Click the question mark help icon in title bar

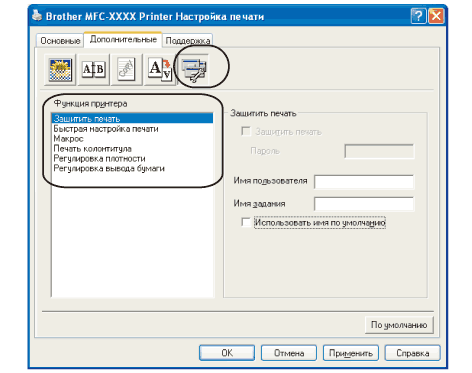[418, 16]
